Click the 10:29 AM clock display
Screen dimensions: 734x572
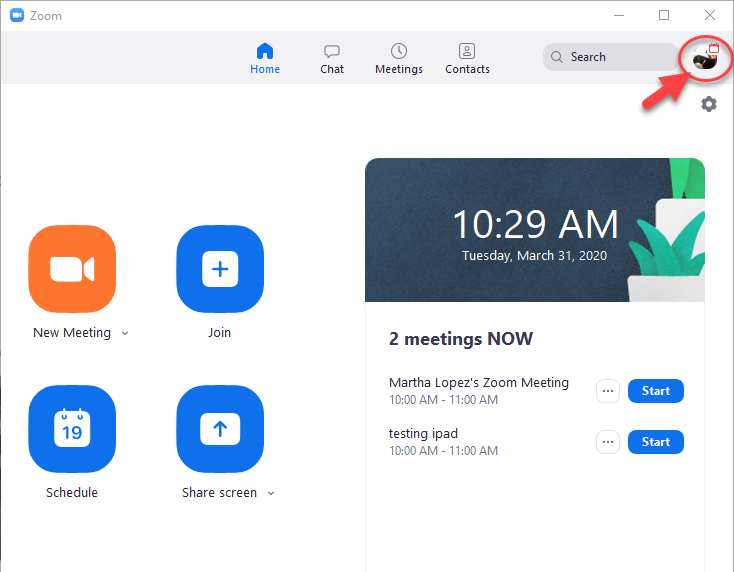pyautogui.click(x=535, y=224)
